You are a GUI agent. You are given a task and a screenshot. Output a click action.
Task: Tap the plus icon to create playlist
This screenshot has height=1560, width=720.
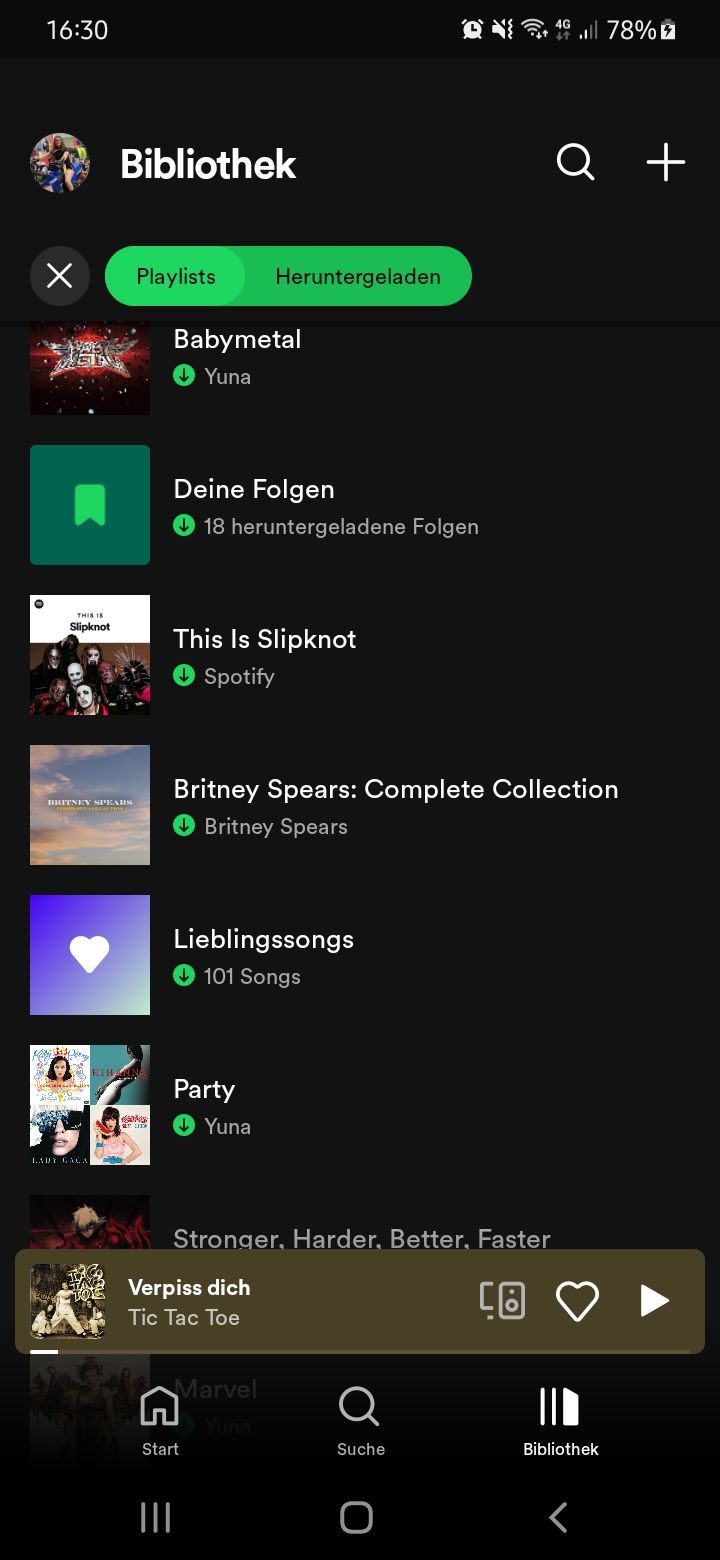coord(665,162)
